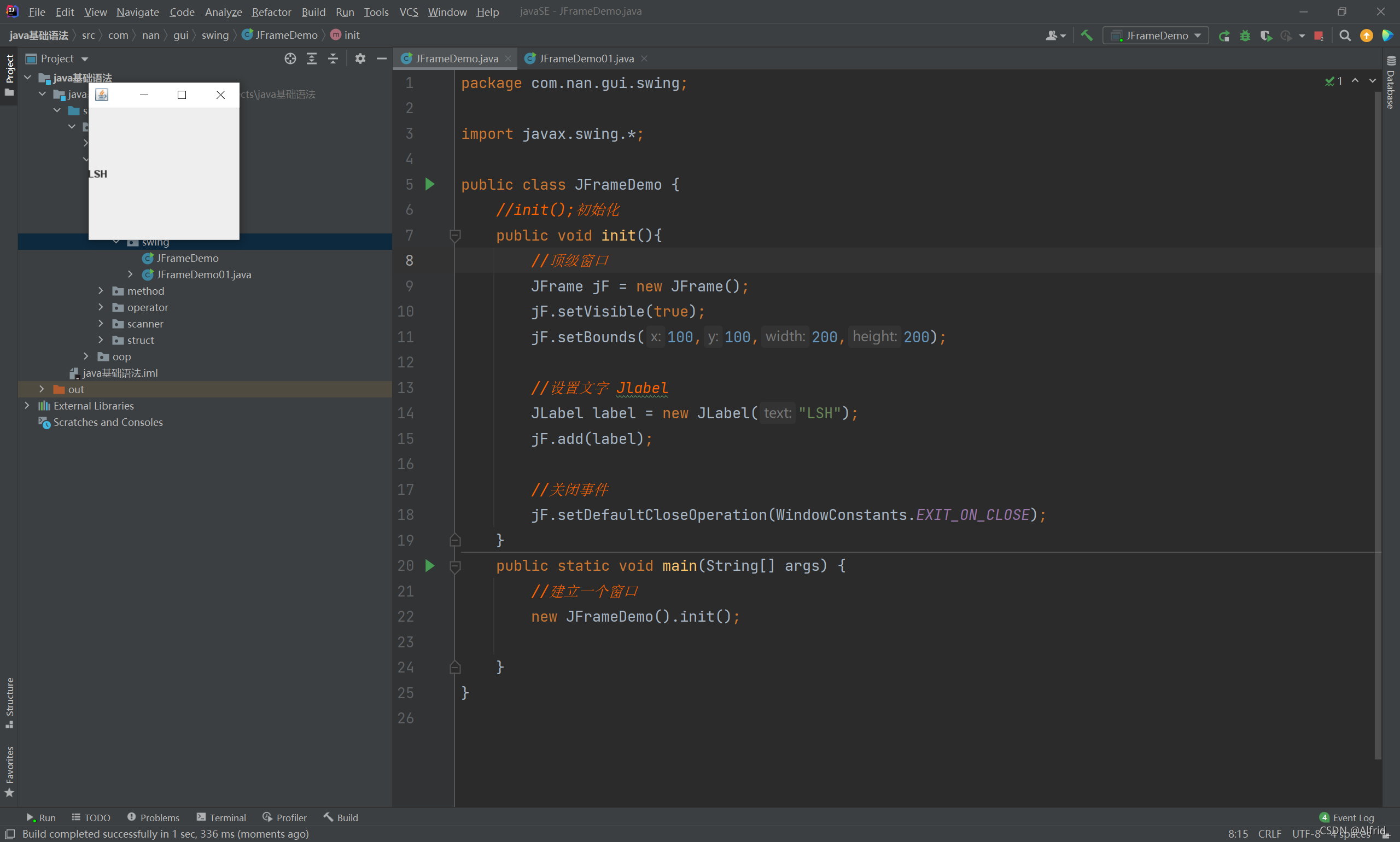Image resolution: width=1400 pixels, height=842 pixels.
Task: Open dropdown arrow next to profiler icon
Action: [1301, 36]
